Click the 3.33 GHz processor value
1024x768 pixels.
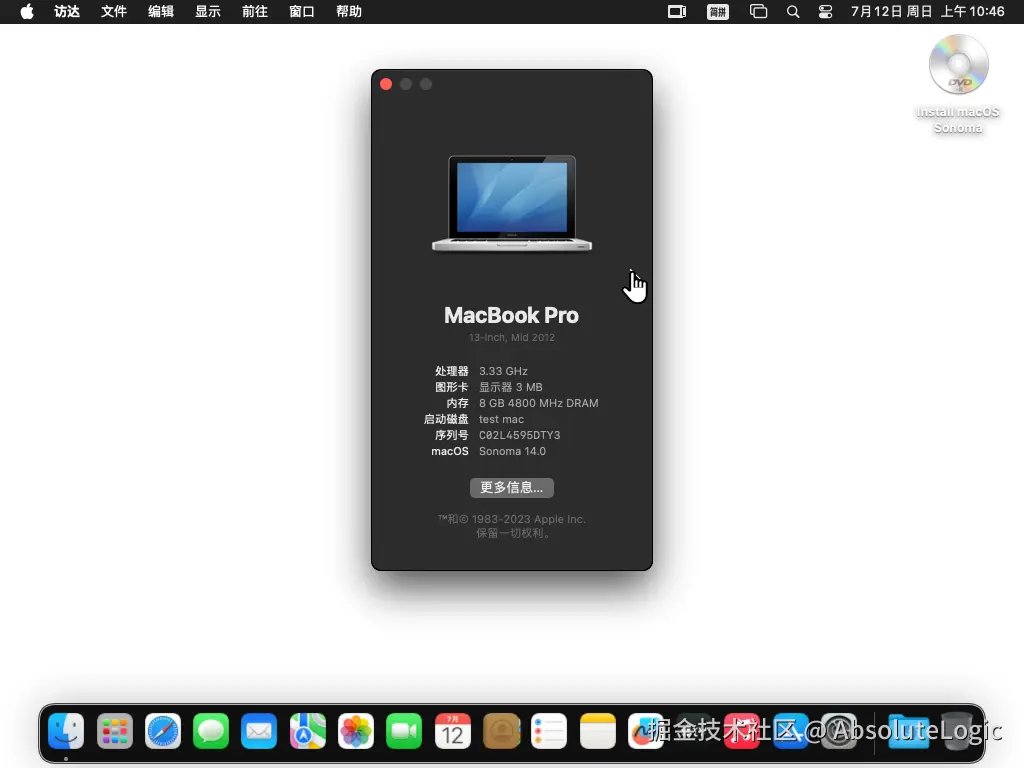tap(503, 371)
